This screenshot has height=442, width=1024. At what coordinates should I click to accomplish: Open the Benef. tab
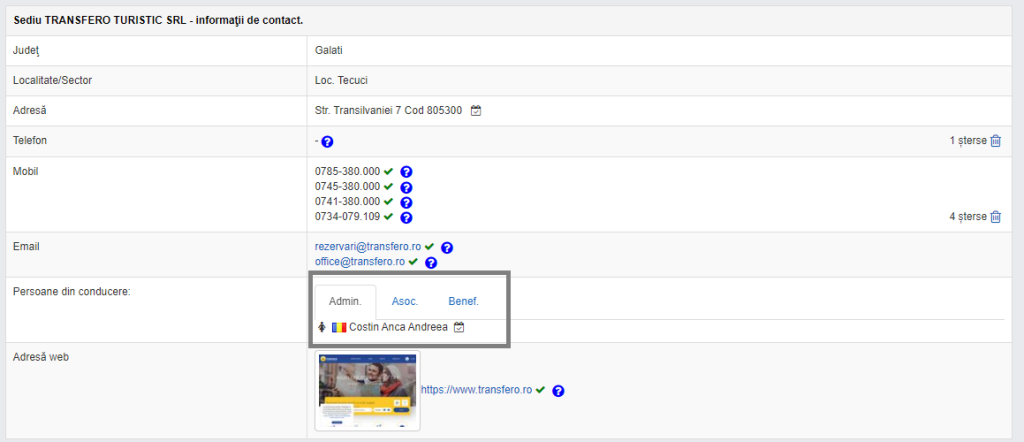click(463, 301)
